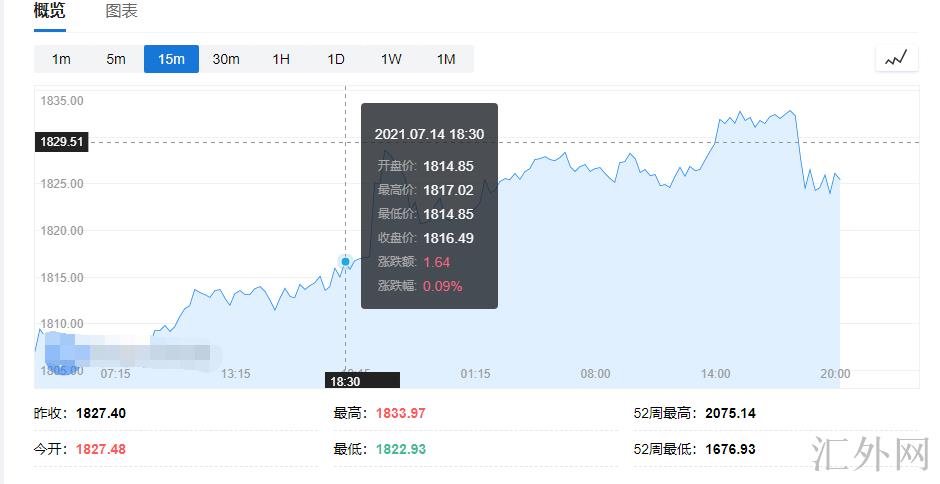Click the 08:00 time axis label
The height and width of the screenshot is (484, 940).
coord(595,374)
